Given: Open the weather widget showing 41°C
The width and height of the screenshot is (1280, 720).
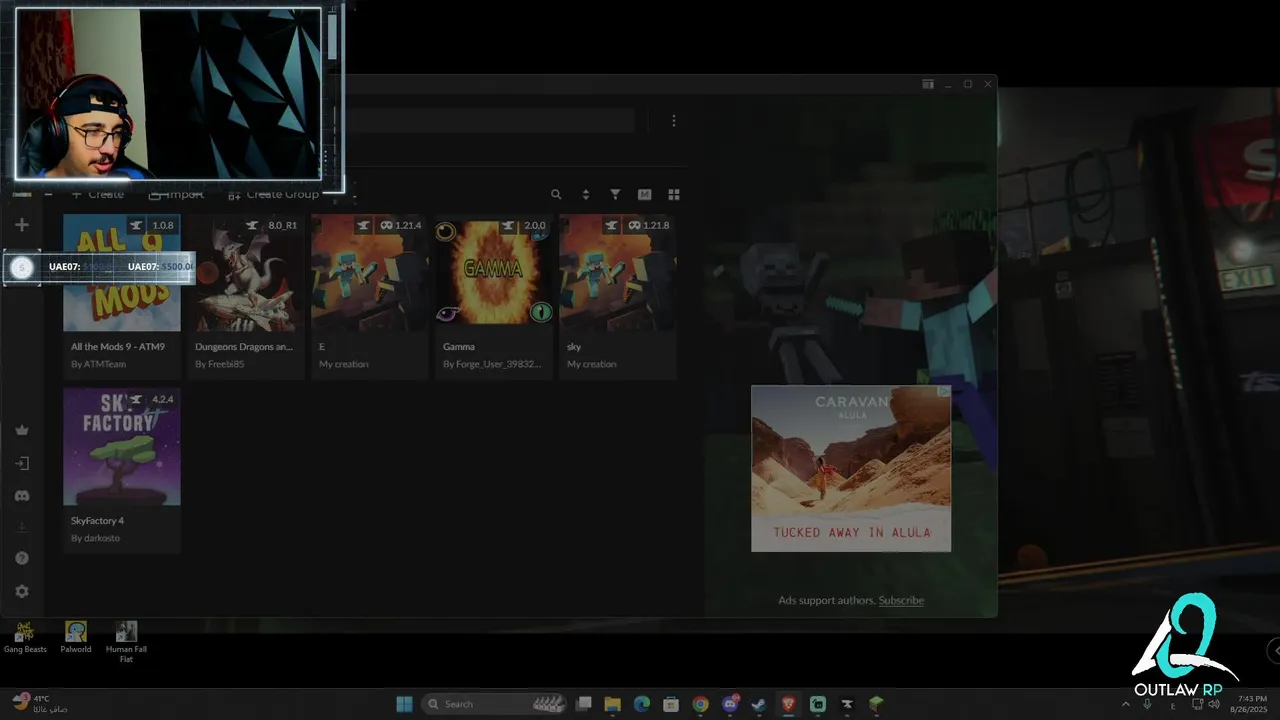Looking at the screenshot, I should pos(40,703).
